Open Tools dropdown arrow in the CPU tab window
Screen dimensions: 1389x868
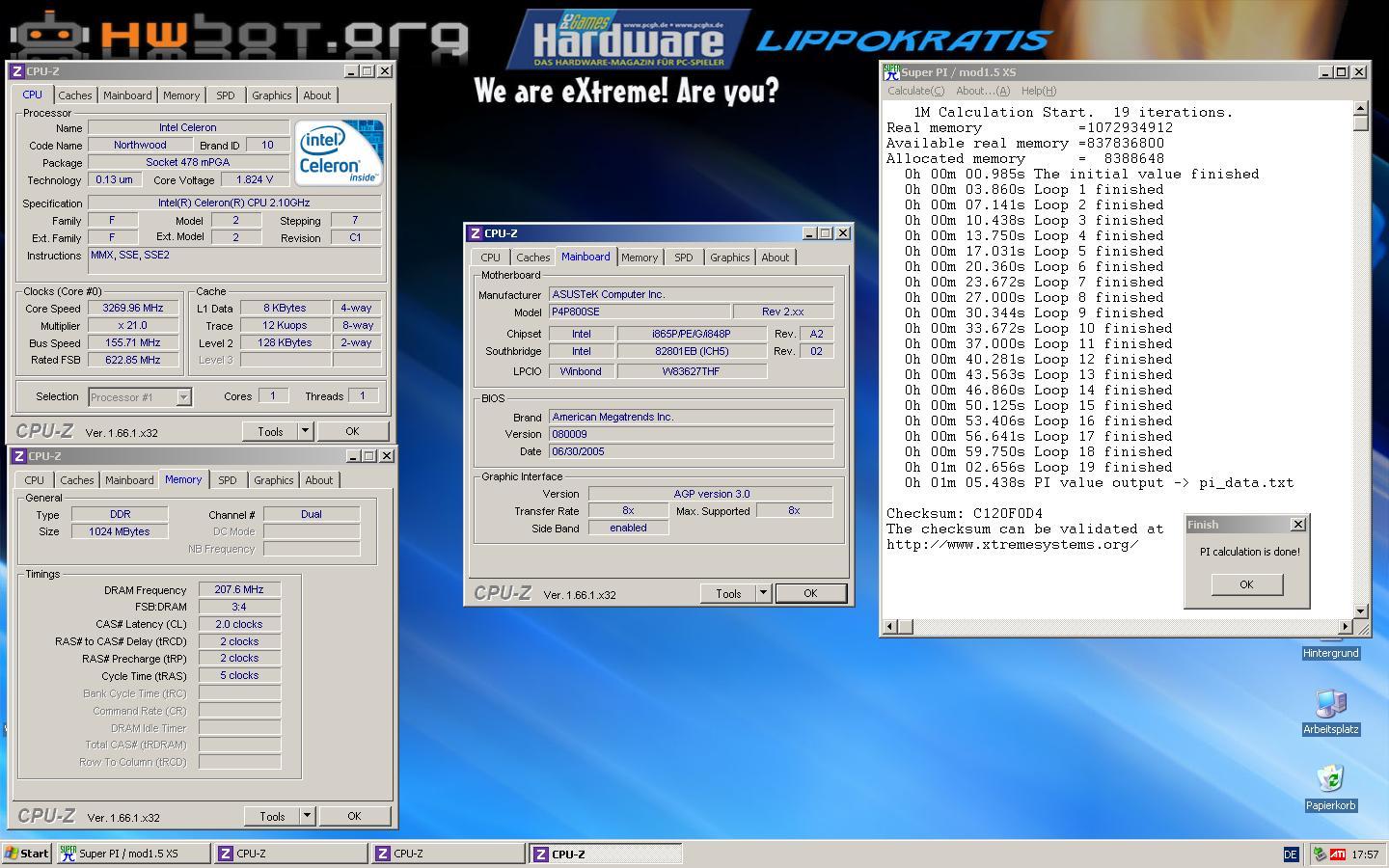tap(305, 431)
